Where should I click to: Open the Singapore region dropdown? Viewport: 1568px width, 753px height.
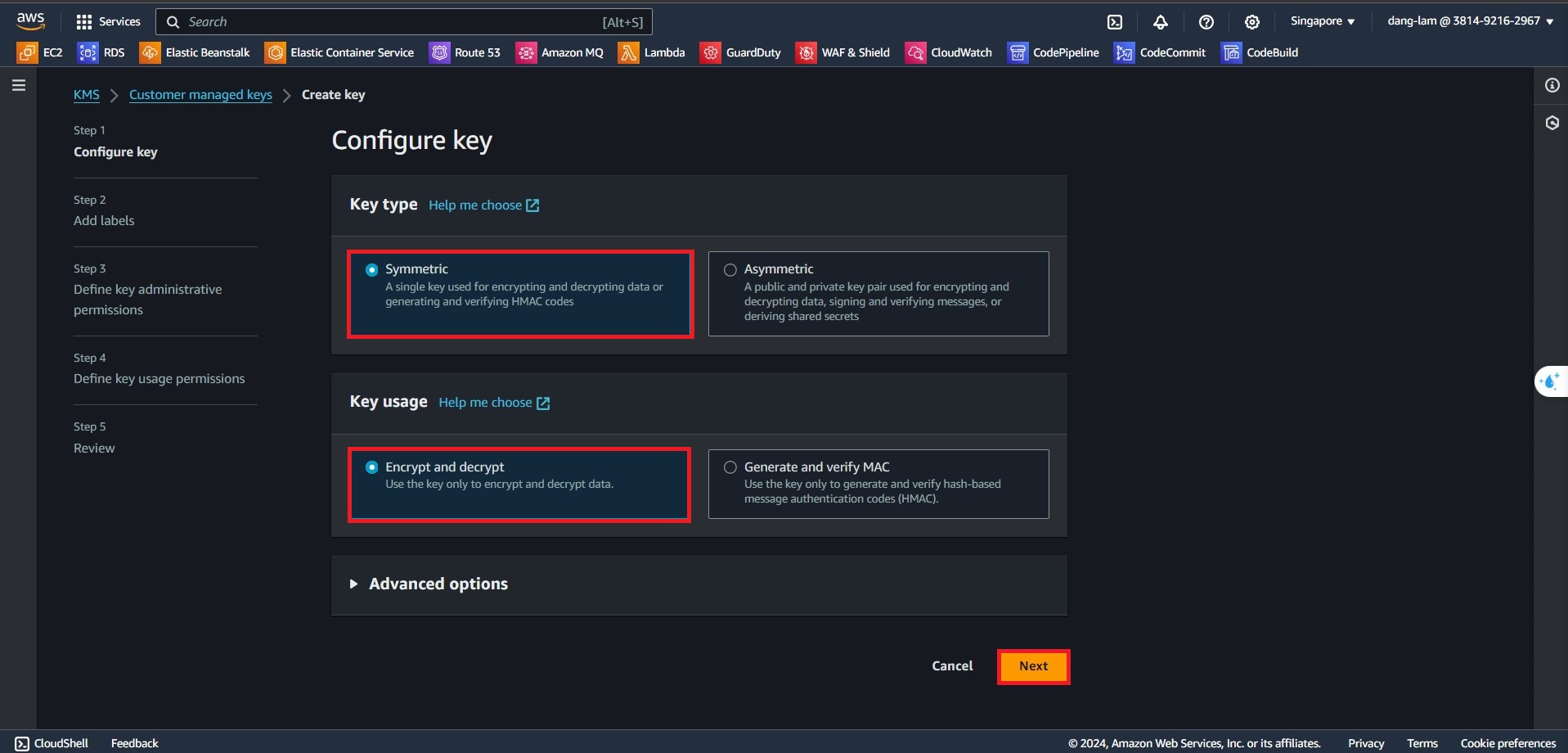pyautogui.click(x=1322, y=21)
